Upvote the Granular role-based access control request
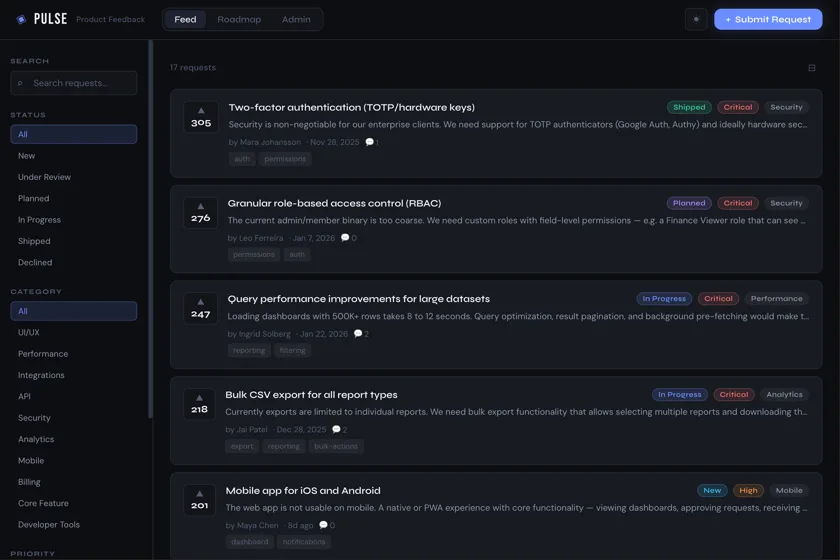This screenshot has width=840, height=560. pos(200,213)
